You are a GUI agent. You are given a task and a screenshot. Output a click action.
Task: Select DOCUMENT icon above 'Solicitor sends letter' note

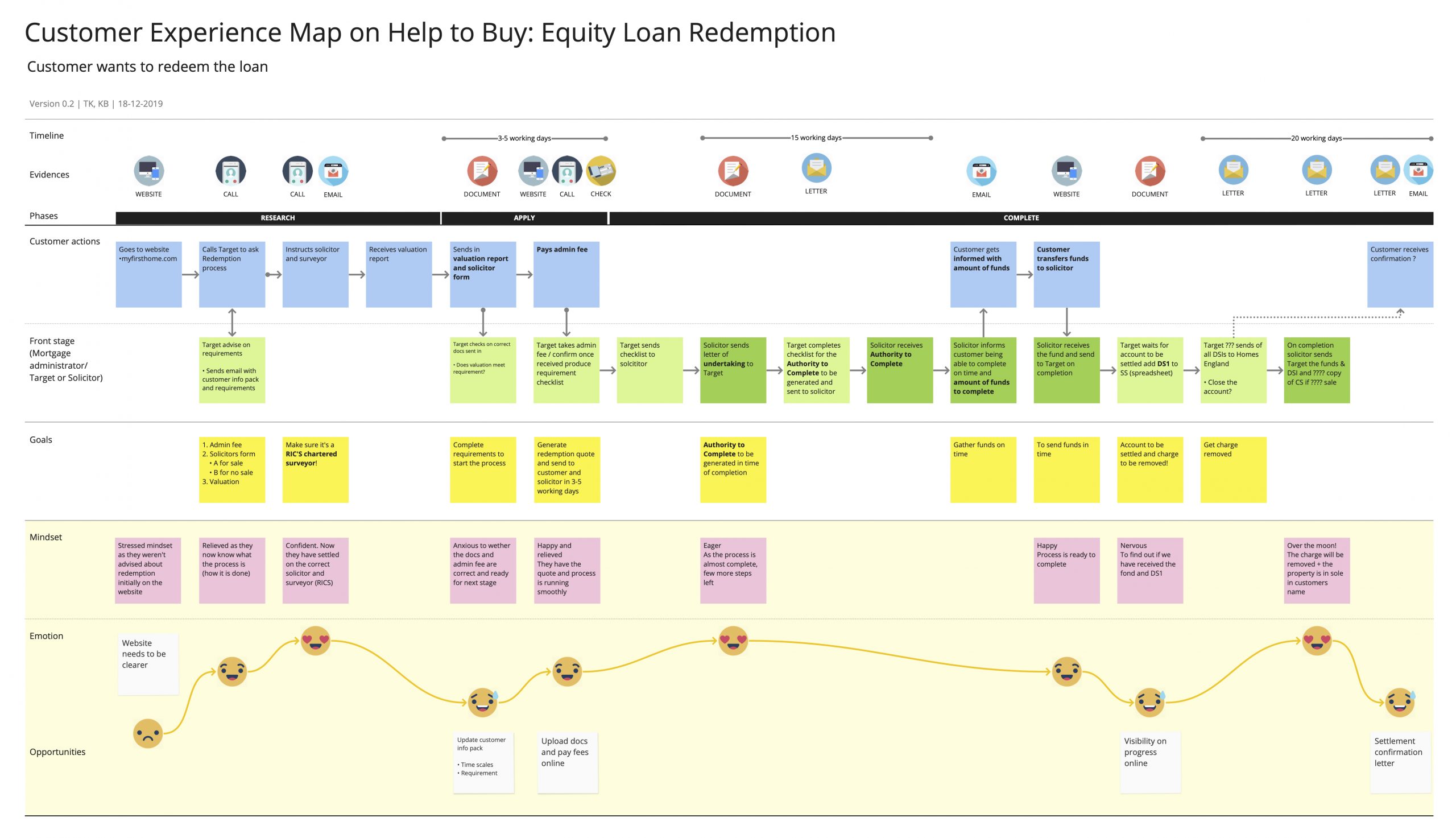coord(733,171)
